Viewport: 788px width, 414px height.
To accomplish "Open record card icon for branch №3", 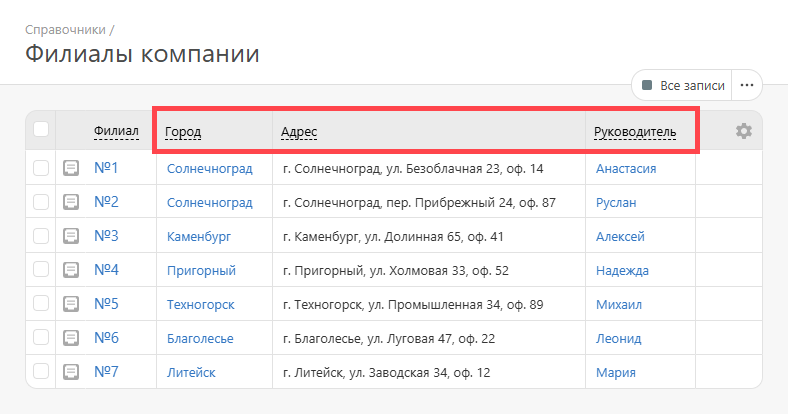I will pyautogui.click(x=71, y=236).
